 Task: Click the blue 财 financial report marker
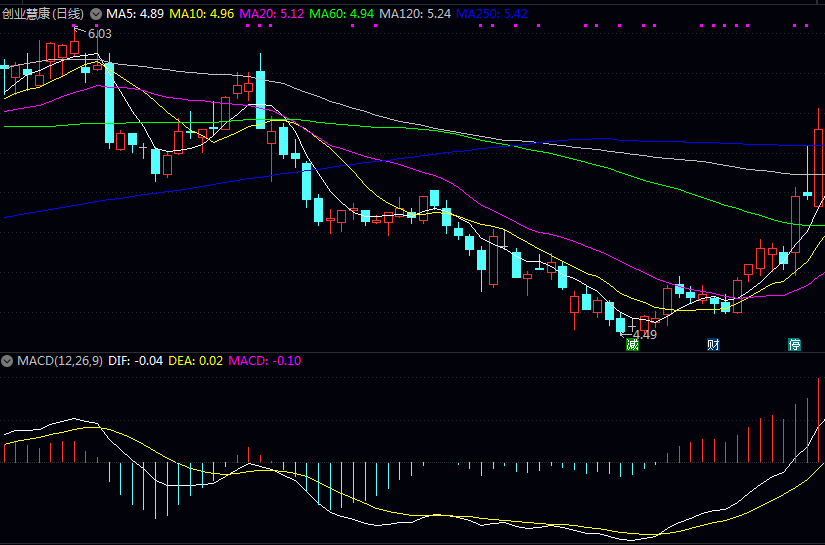[713, 344]
